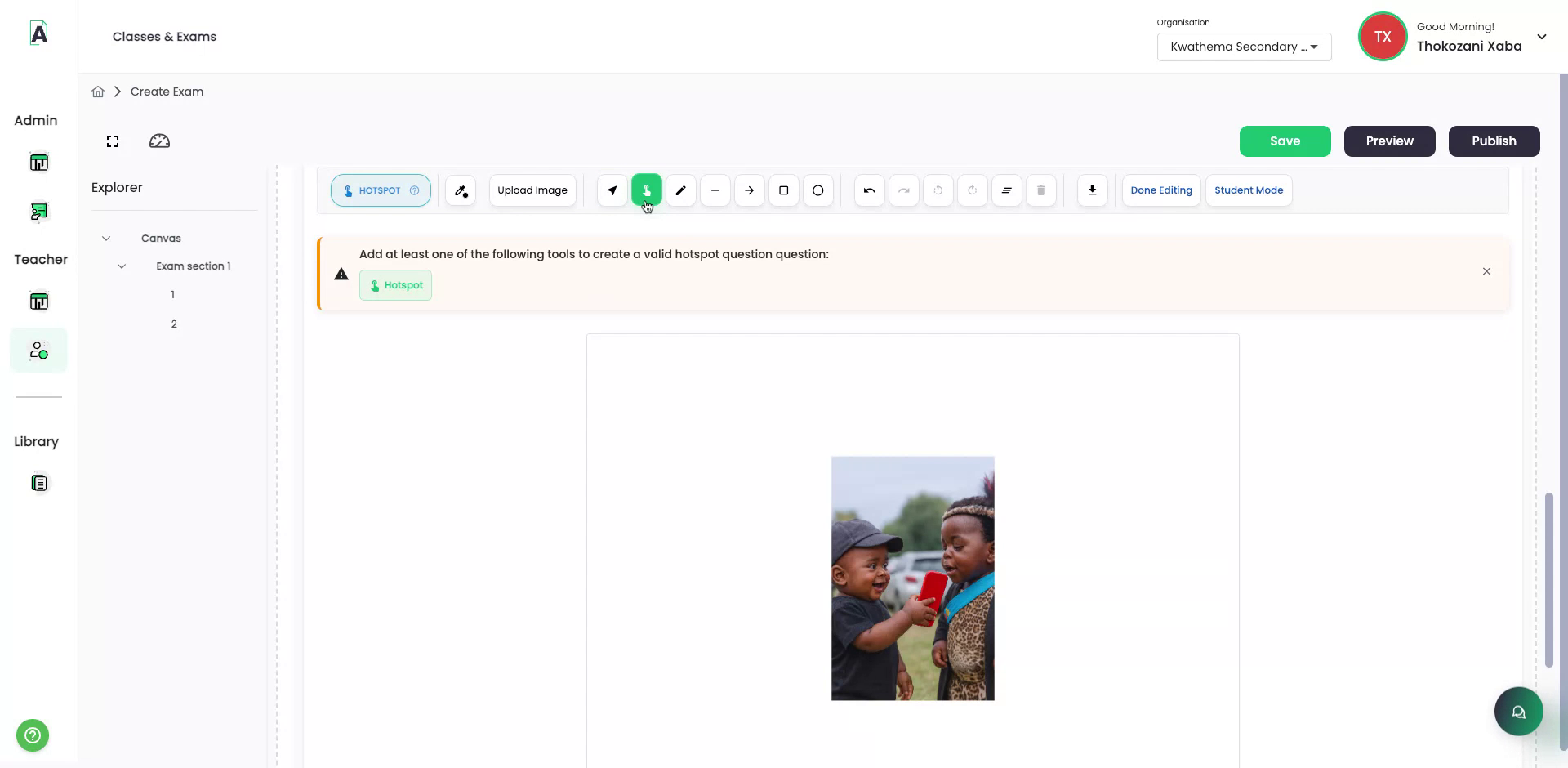
Task: Download the canvas image
Action: (x=1092, y=190)
